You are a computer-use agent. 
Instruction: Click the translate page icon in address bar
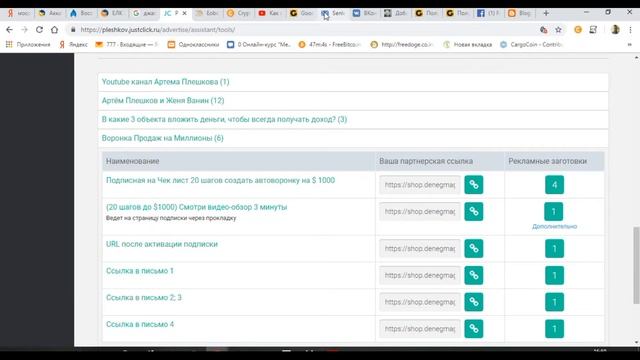click(x=543, y=29)
